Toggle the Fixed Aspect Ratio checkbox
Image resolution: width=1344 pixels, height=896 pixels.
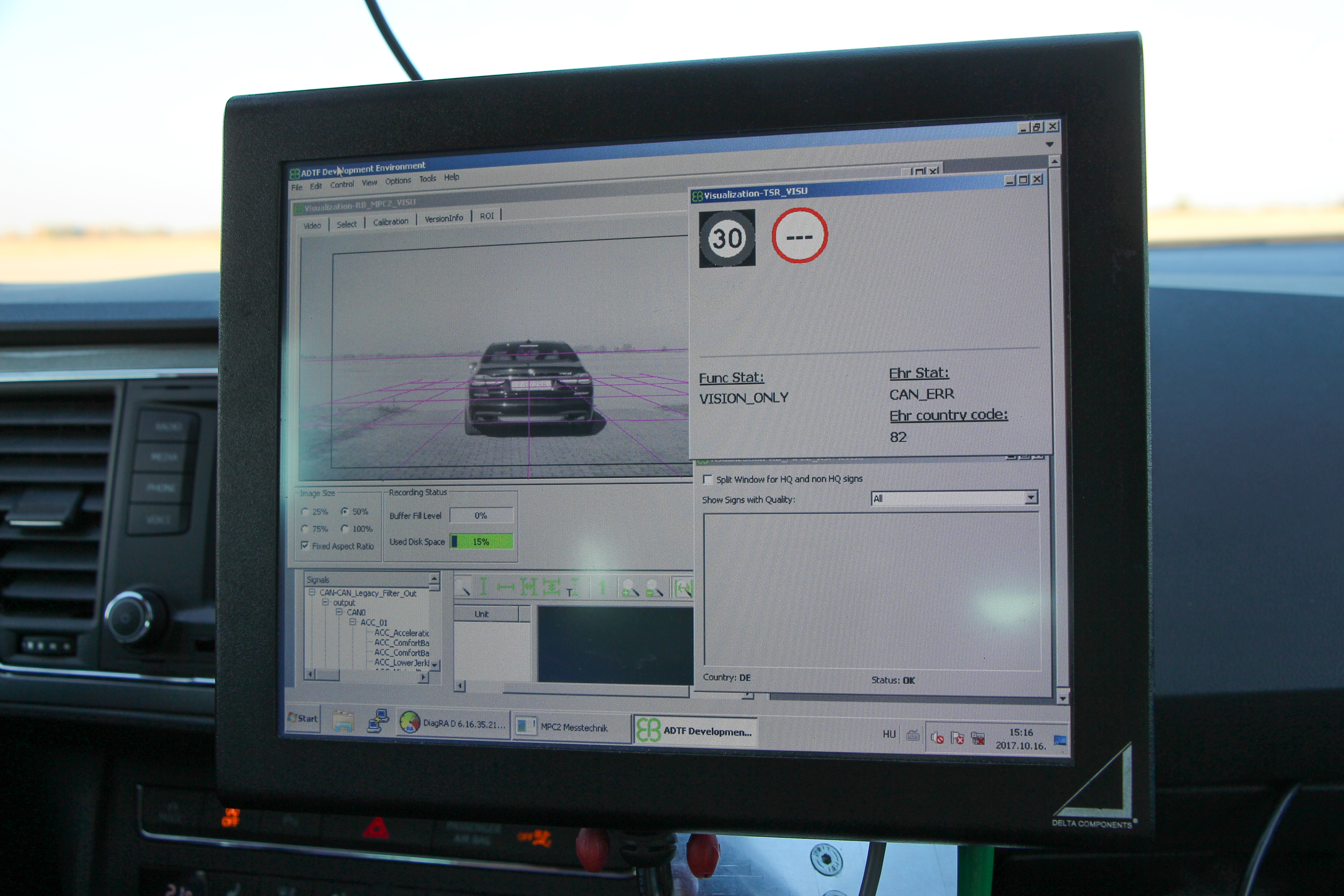305,546
